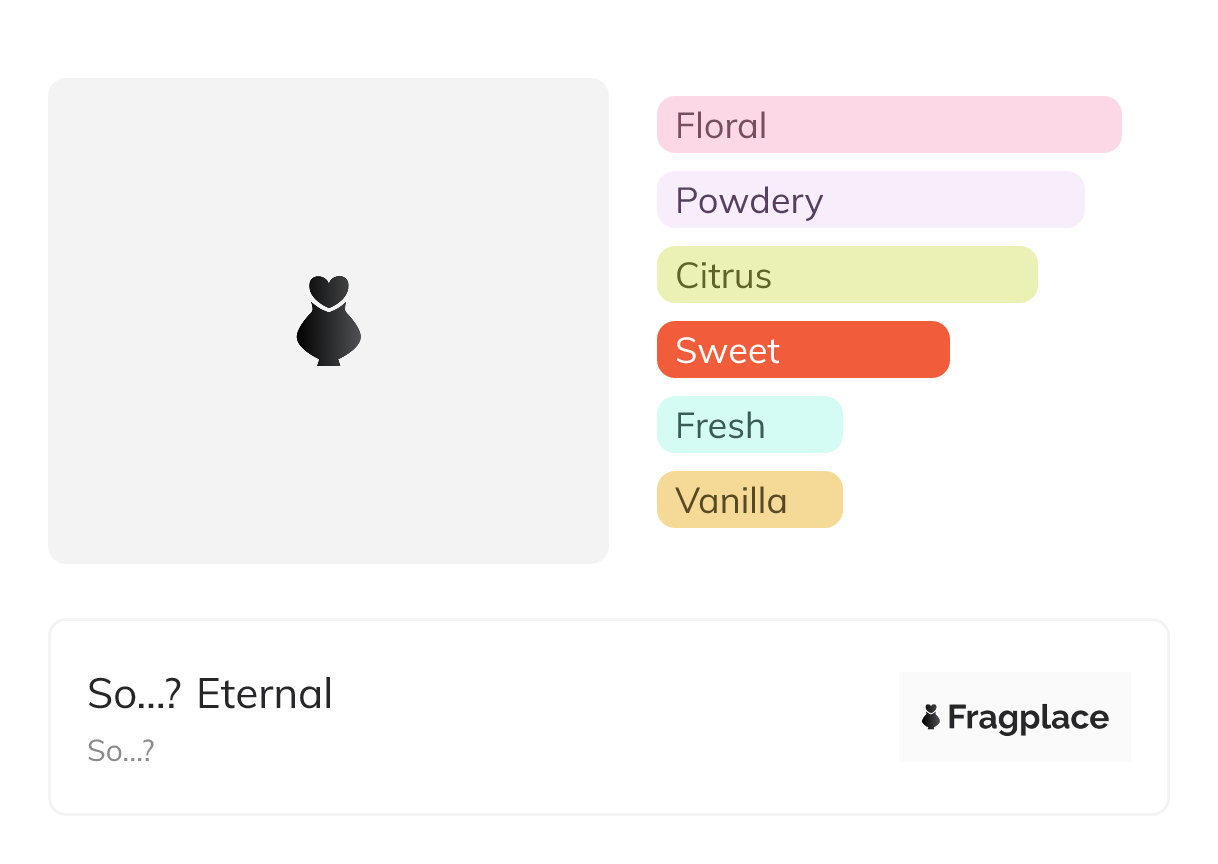Click the word Floral inside pink bar

(721, 126)
